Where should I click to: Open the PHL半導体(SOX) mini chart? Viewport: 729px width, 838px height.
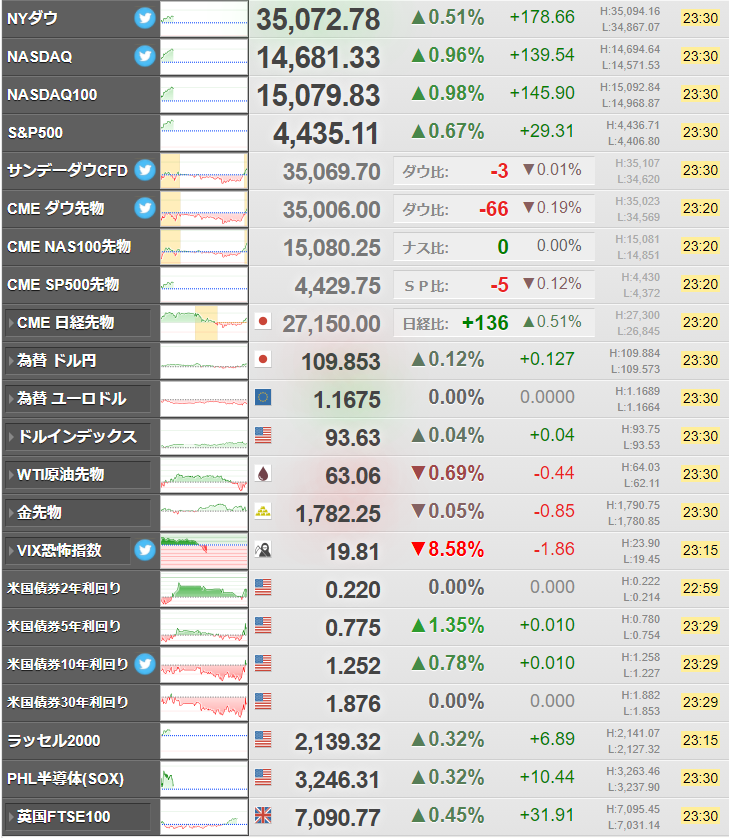204,779
